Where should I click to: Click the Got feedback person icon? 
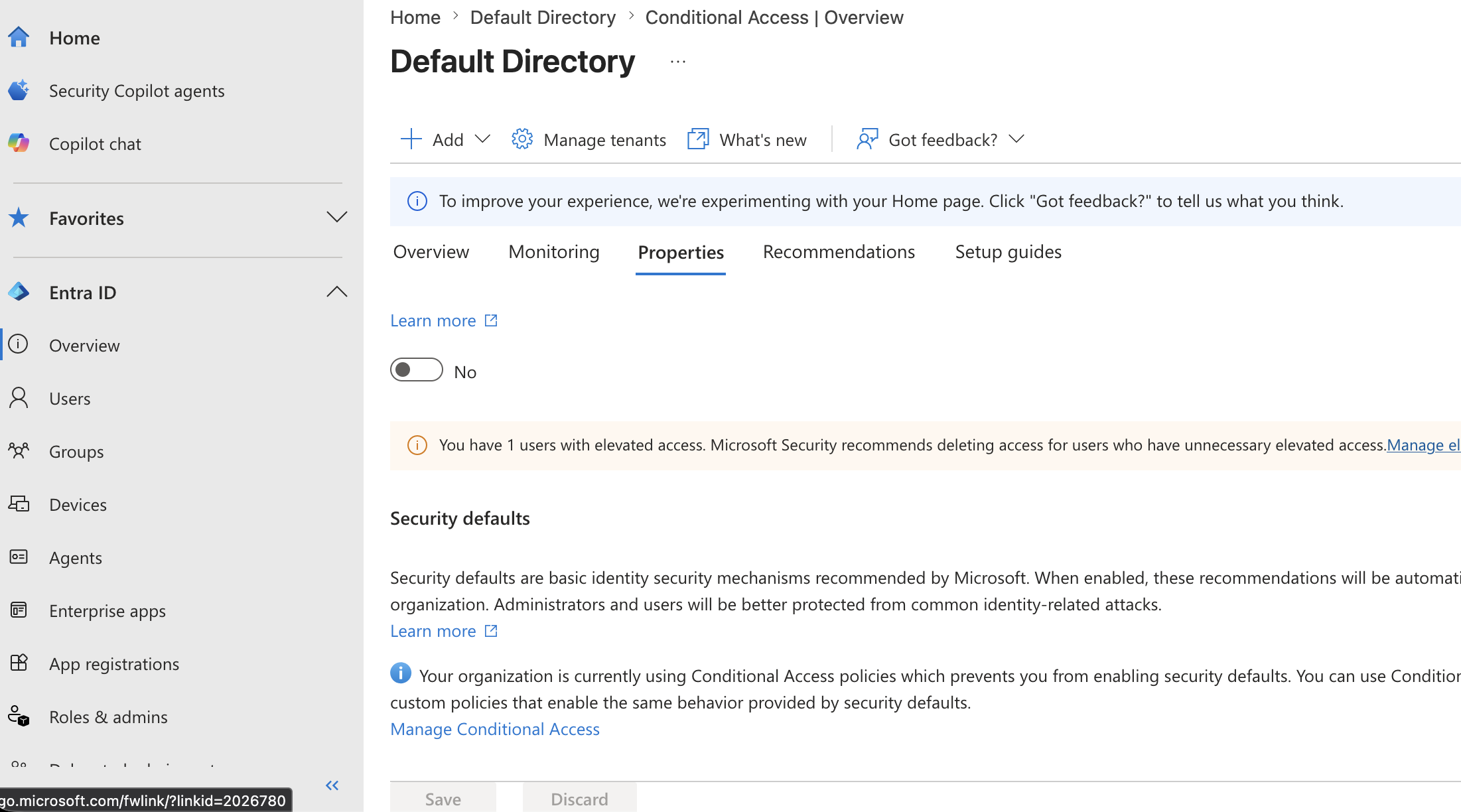pos(867,139)
